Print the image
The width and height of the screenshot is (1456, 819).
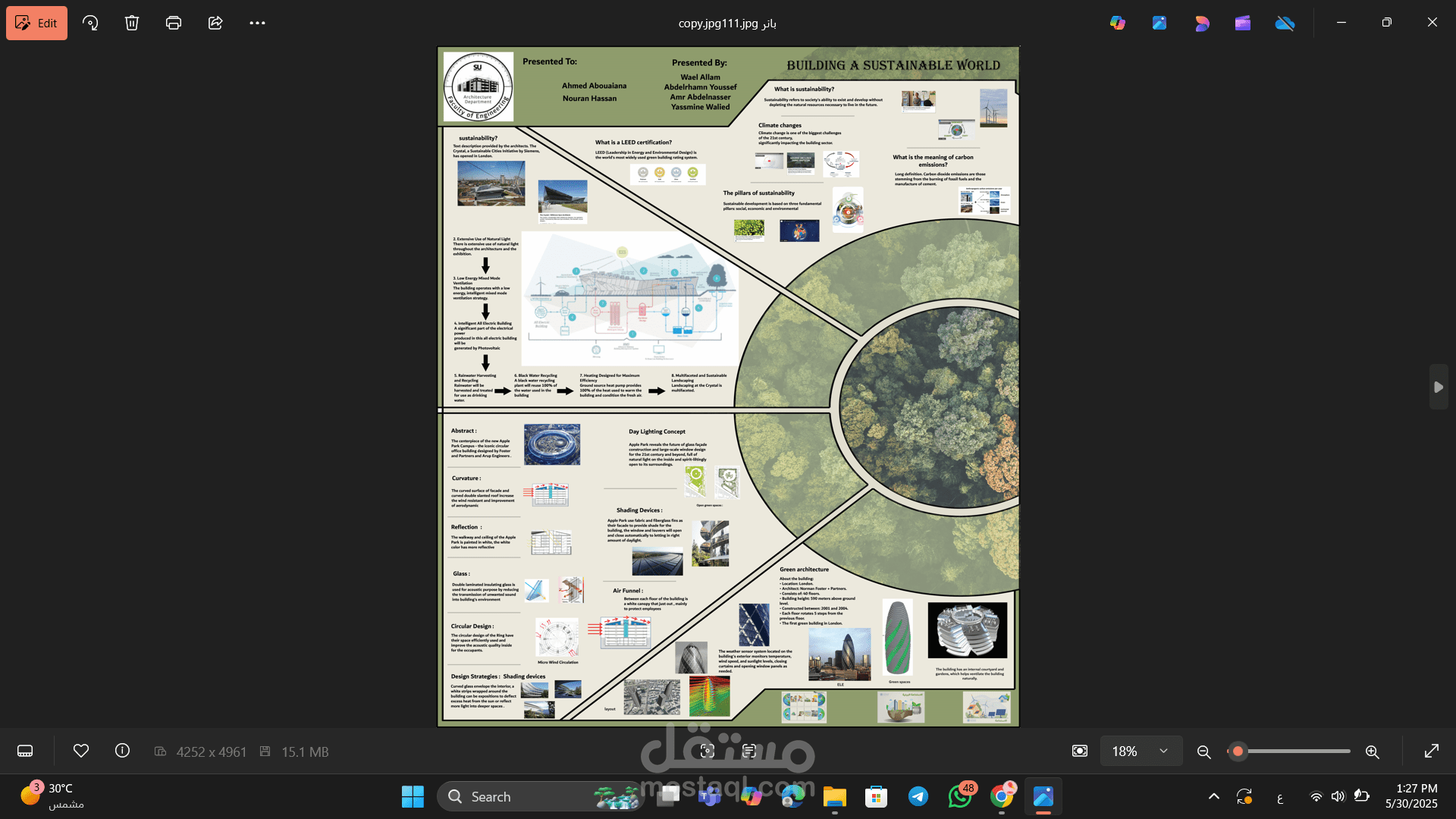click(x=174, y=23)
